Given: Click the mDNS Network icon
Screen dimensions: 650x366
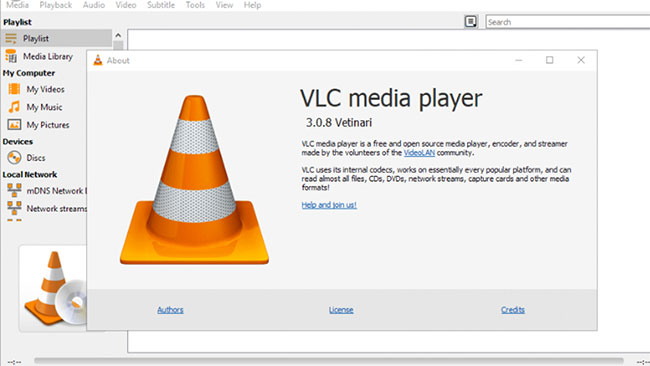Looking at the screenshot, I should pos(14,190).
